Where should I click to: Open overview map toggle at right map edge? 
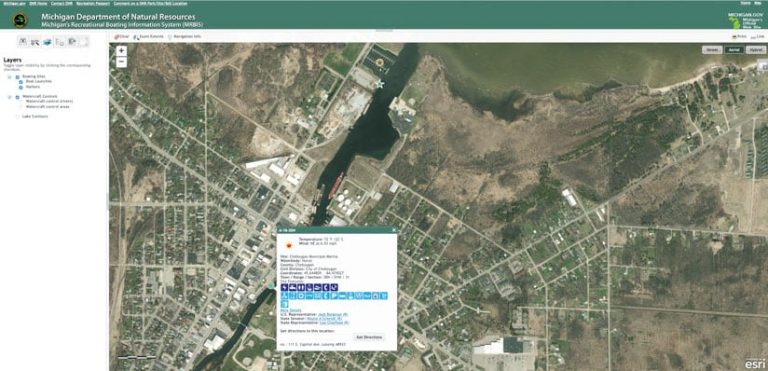click(x=764, y=65)
